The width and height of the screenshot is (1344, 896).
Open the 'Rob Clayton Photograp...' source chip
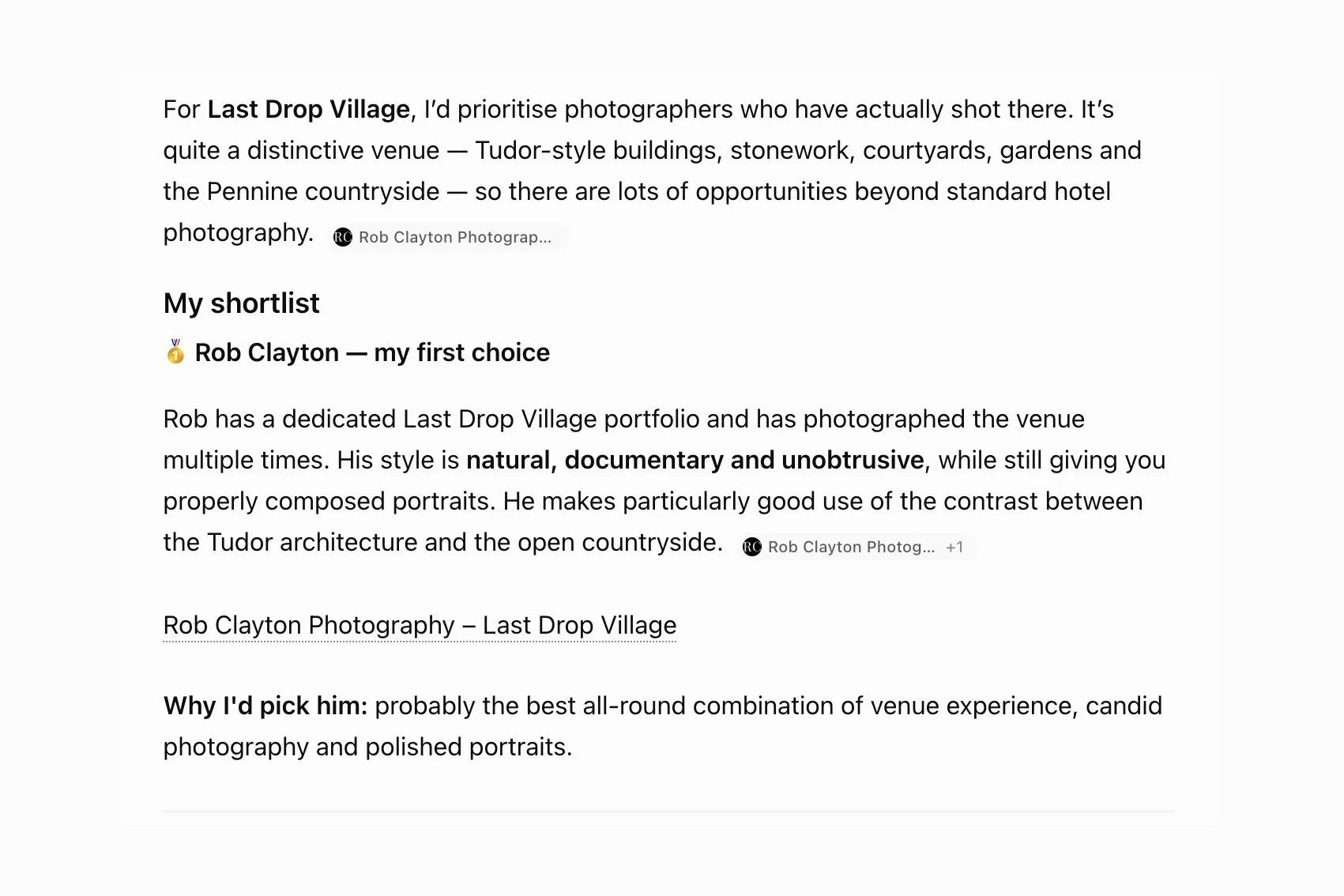[x=447, y=237]
